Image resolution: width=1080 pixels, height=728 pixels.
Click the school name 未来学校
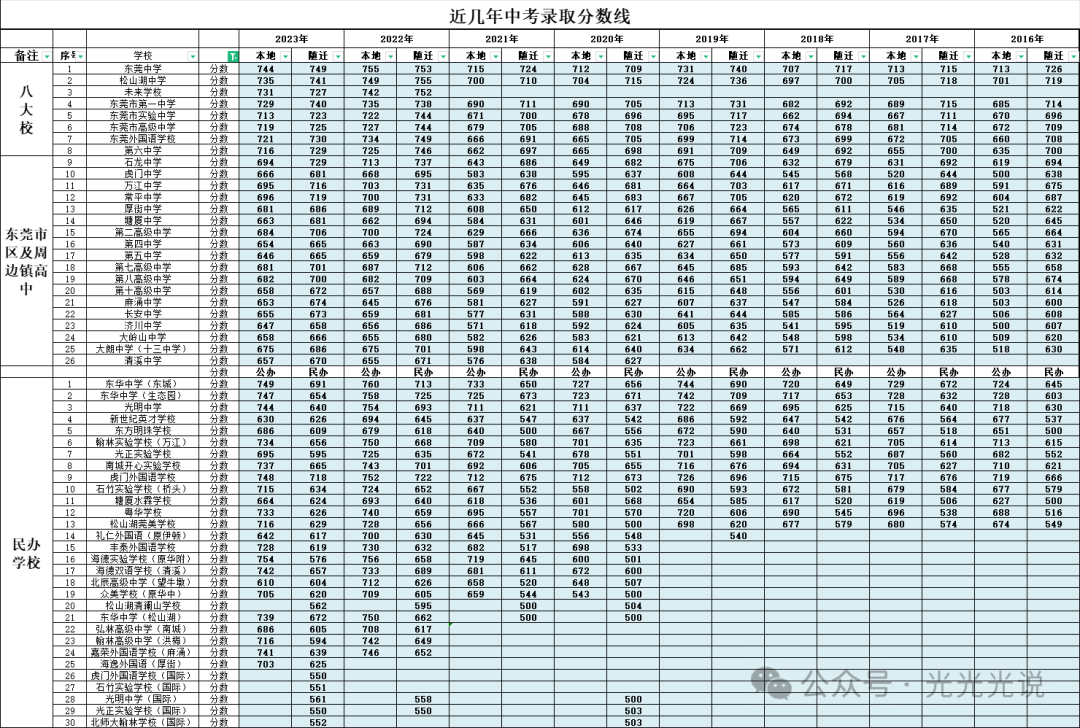tap(143, 92)
